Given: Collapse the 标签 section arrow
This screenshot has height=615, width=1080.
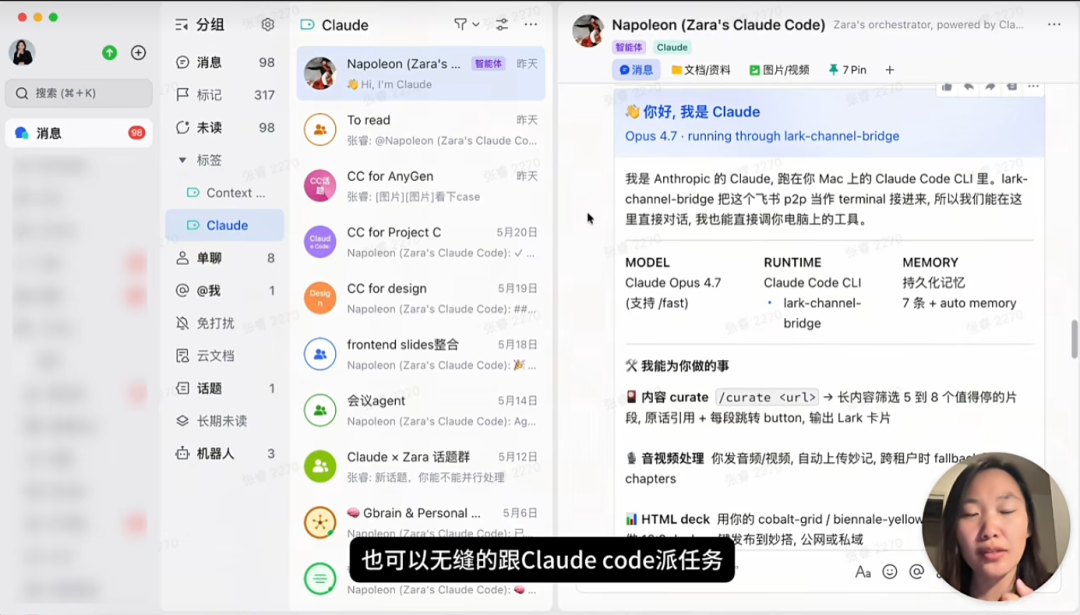Looking at the screenshot, I should (183, 160).
